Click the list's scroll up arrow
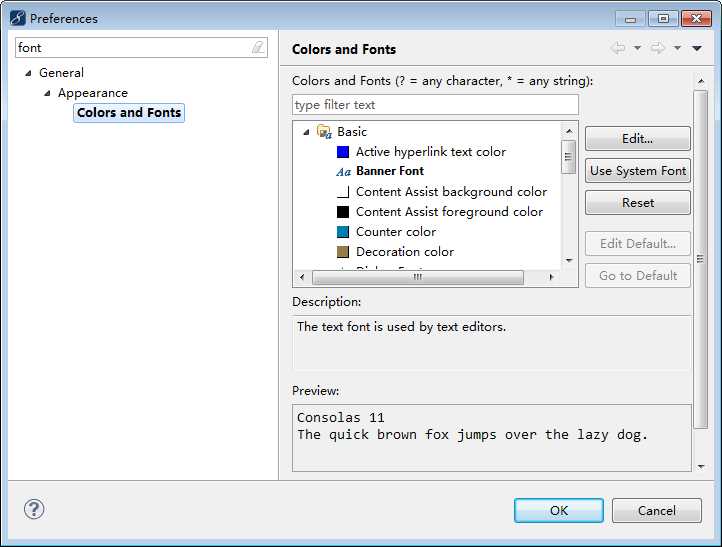Image resolution: width=722 pixels, height=547 pixels. tap(569, 131)
